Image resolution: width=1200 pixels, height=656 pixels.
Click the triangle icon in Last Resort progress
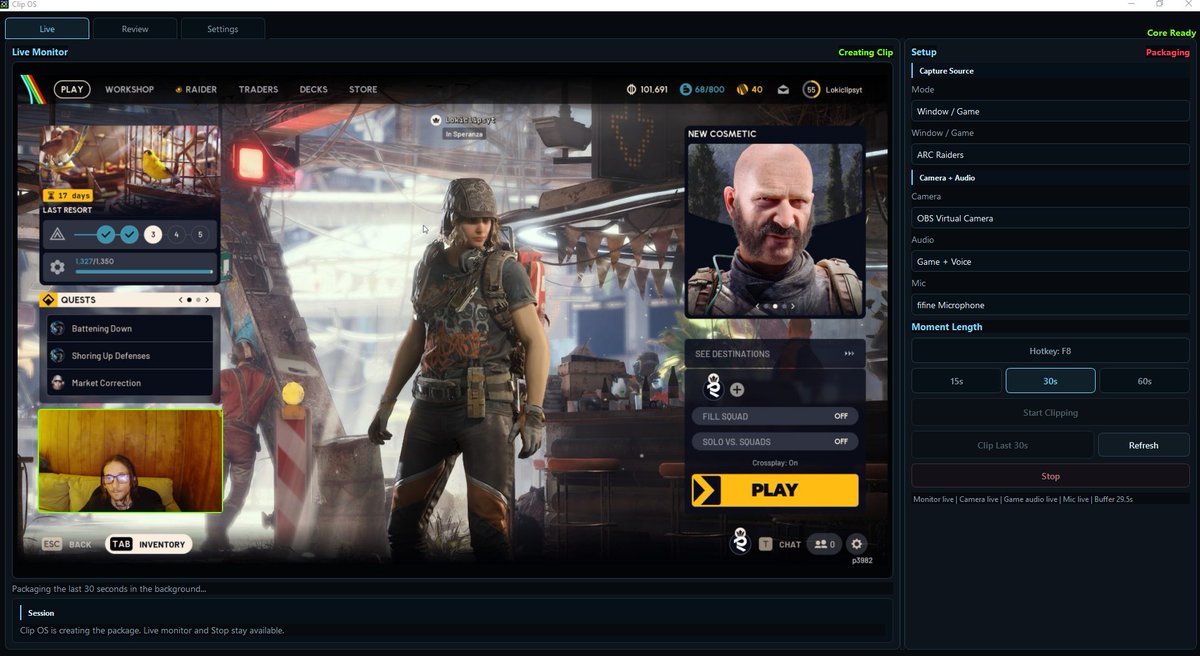(57, 234)
